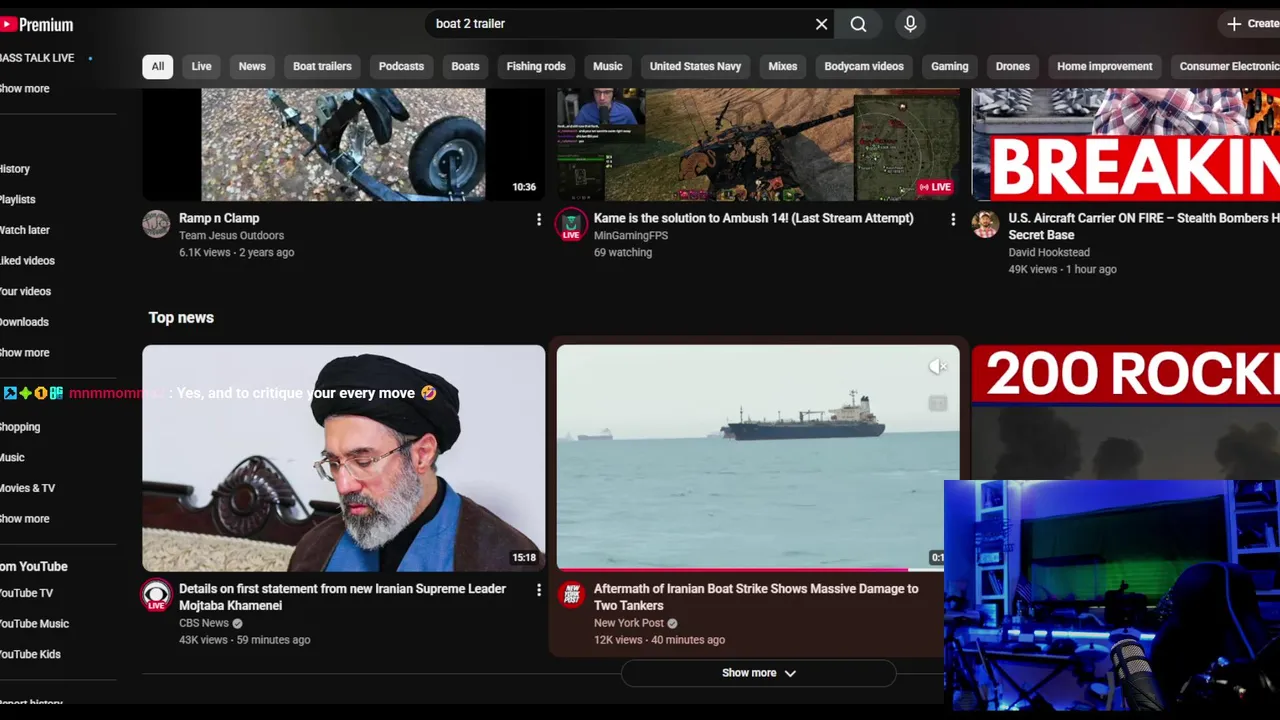1280x720 pixels.
Task: Choose the Fishing rods filter chip
Action: pyautogui.click(x=536, y=66)
